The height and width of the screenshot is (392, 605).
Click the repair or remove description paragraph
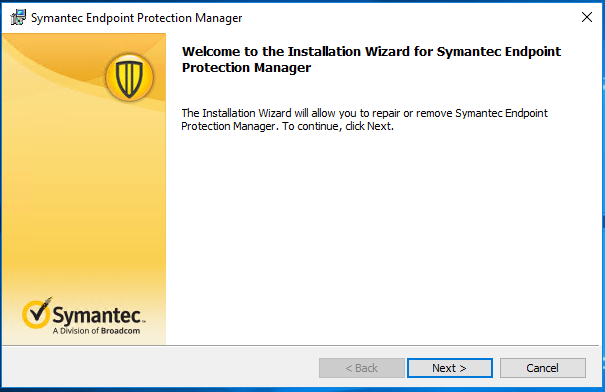click(x=364, y=120)
